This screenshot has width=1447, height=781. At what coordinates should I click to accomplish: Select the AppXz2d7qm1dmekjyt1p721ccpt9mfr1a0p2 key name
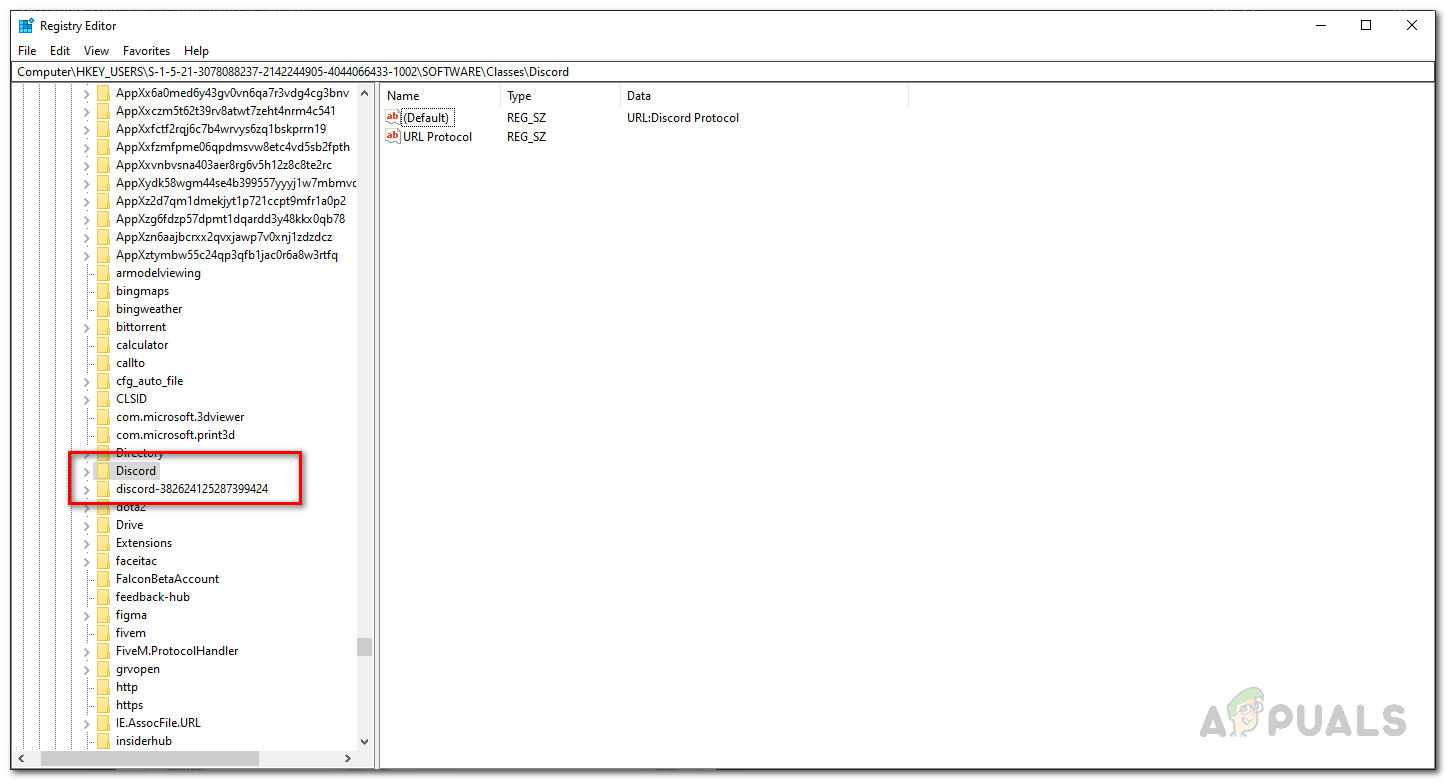(231, 201)
